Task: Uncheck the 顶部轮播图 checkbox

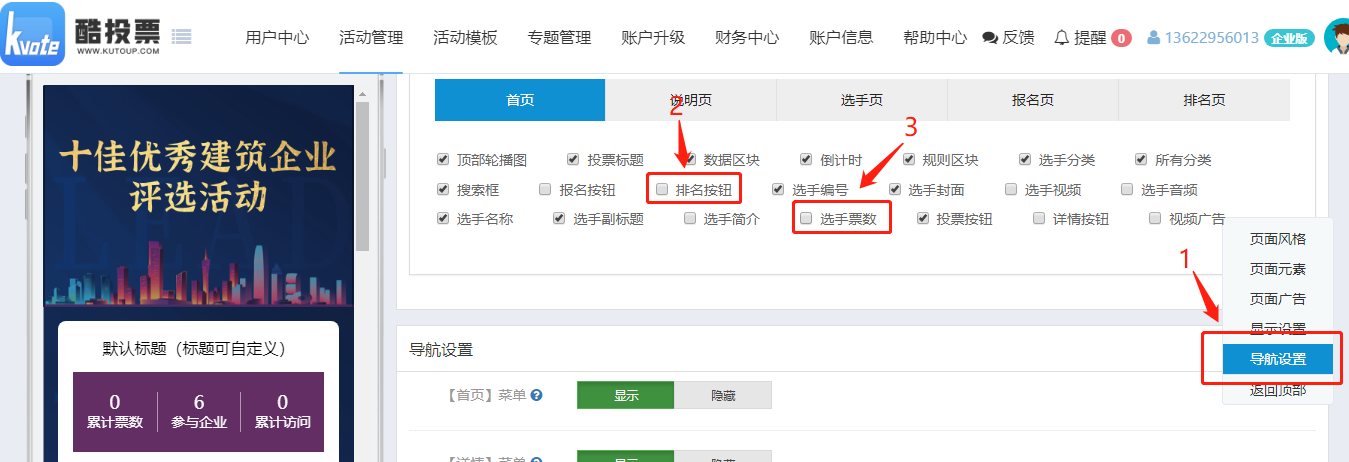Action: (443, 159)
